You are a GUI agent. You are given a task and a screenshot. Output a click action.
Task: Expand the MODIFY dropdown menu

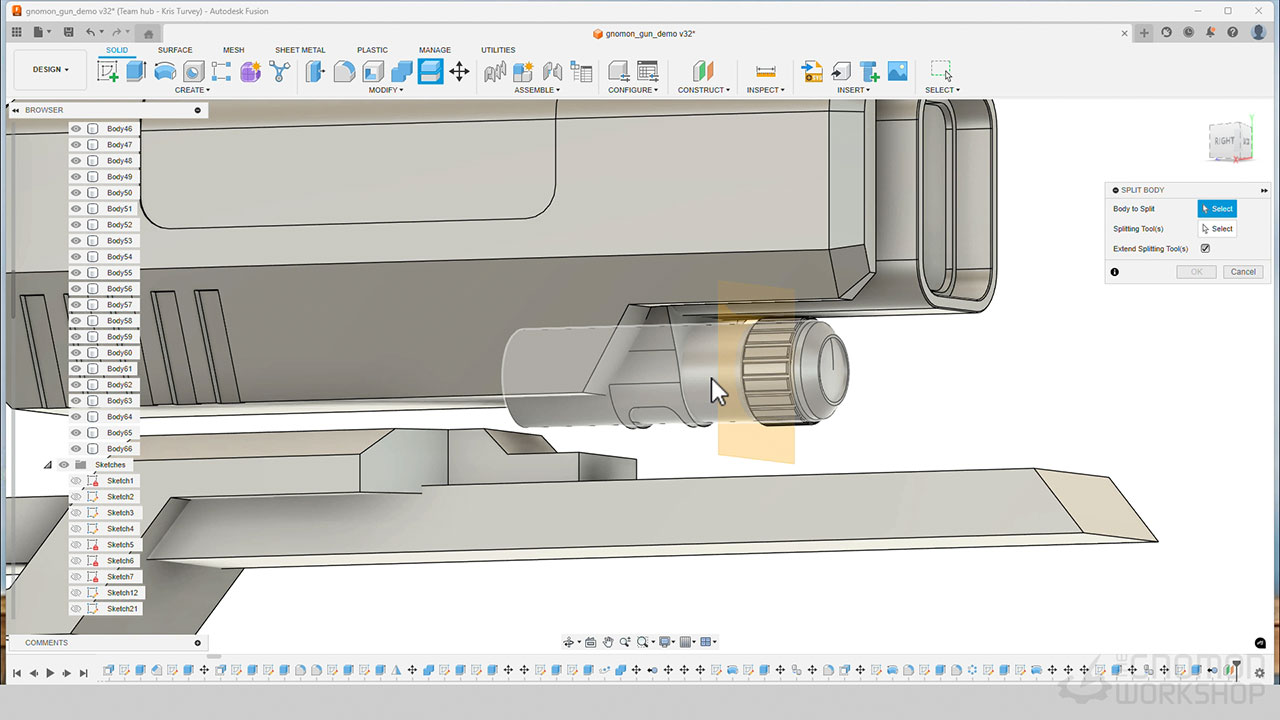(x=386, y=90)
